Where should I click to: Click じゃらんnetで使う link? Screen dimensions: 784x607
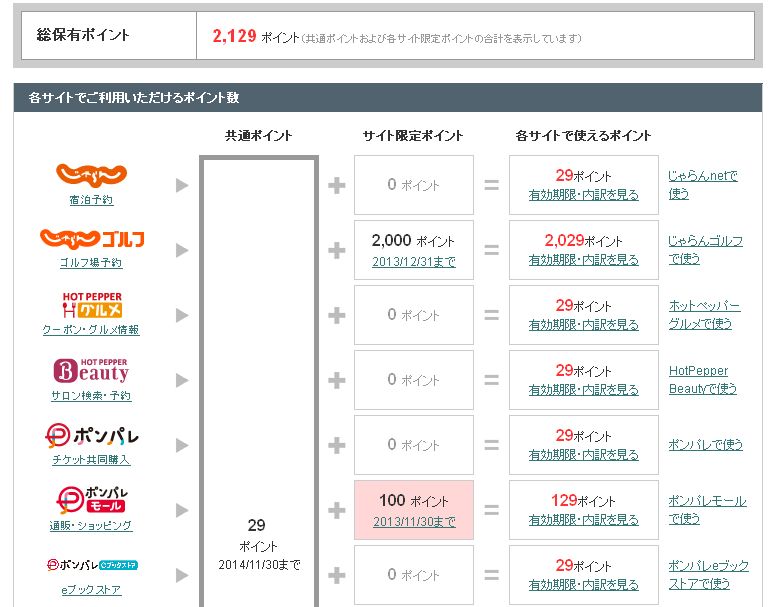point(703,184)
